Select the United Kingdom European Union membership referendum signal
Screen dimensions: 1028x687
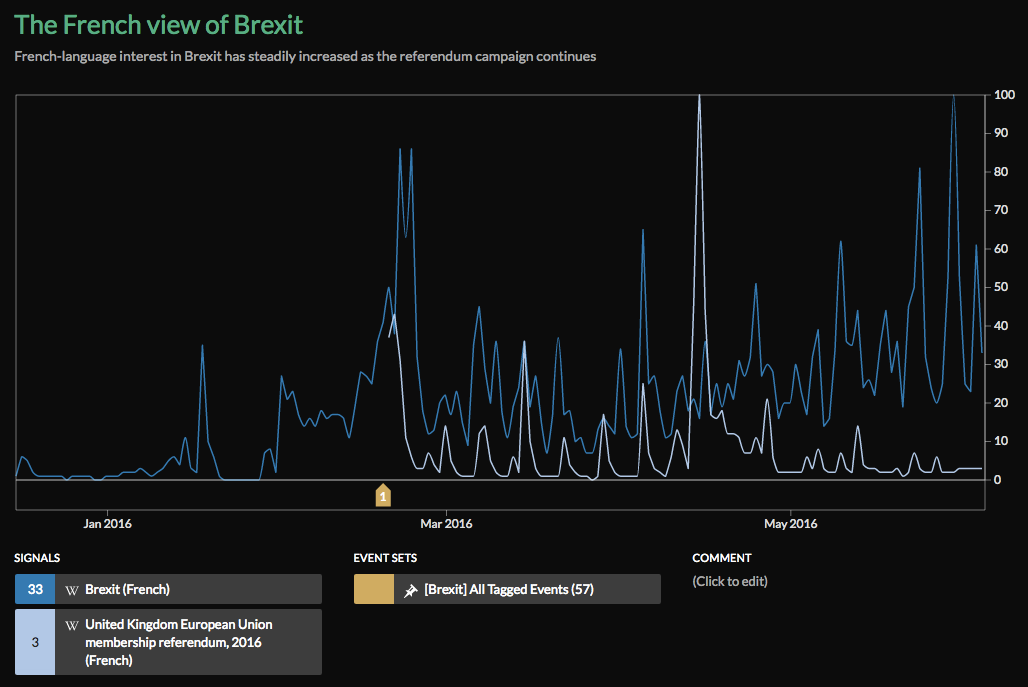(x=178, y=642)
